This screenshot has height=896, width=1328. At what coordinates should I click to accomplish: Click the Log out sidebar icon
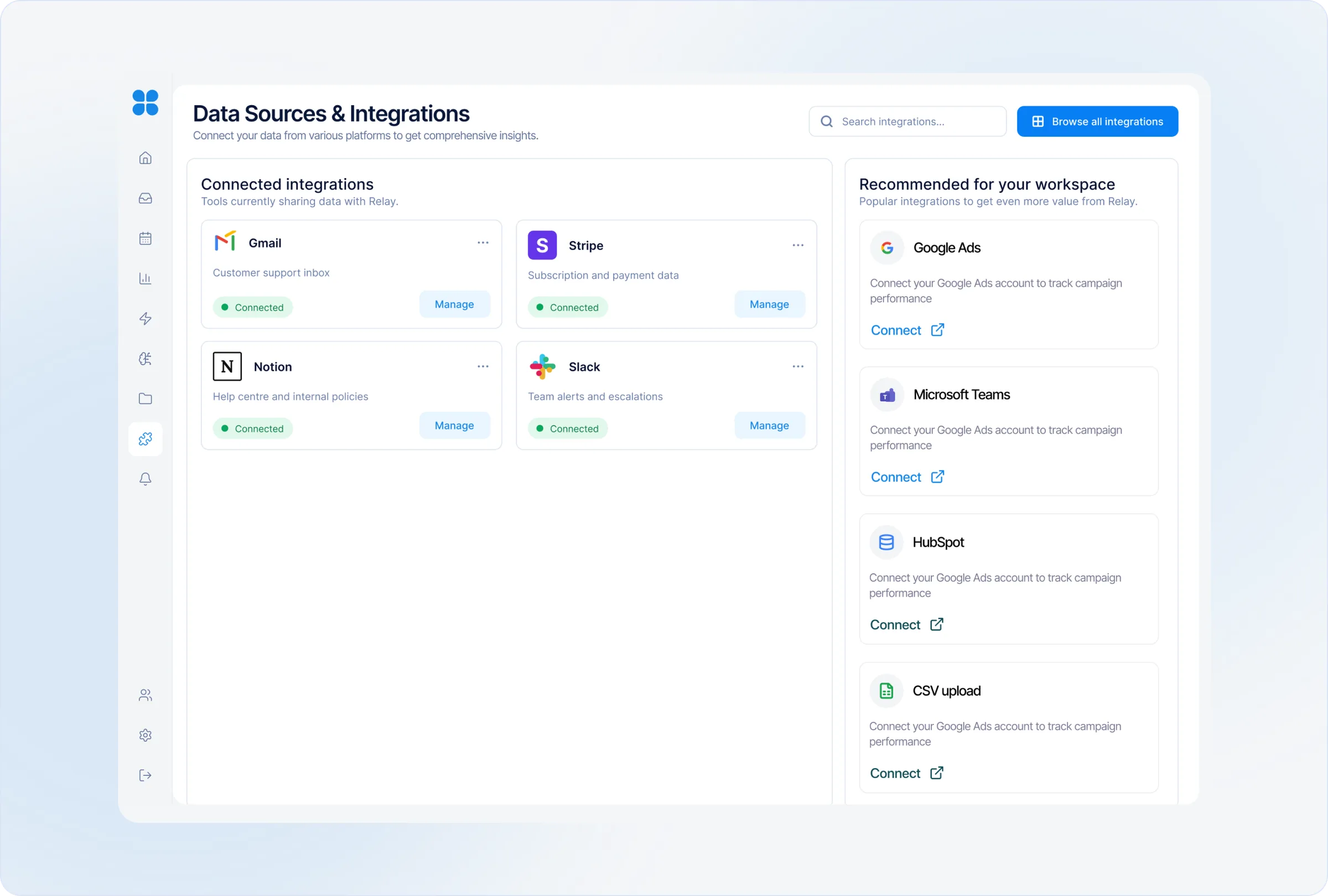coord(145,775)
